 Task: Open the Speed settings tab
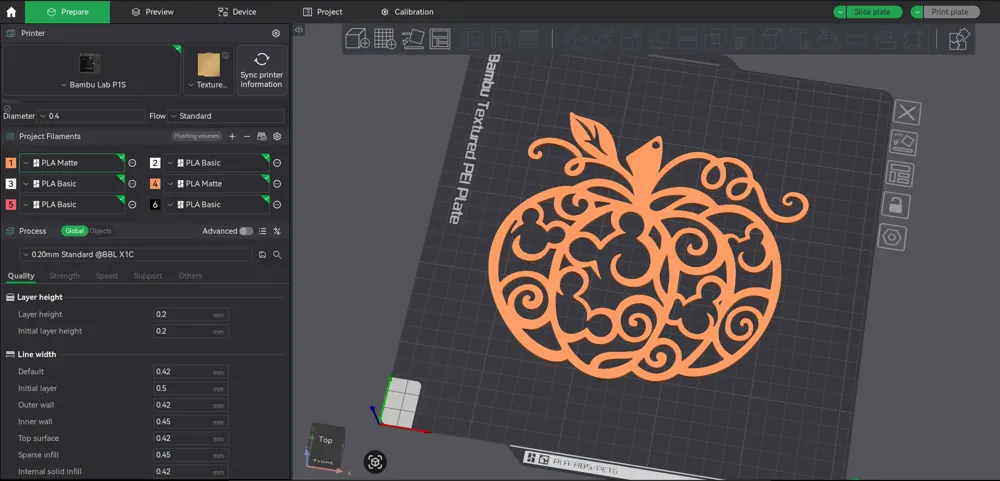coord(107,276)
